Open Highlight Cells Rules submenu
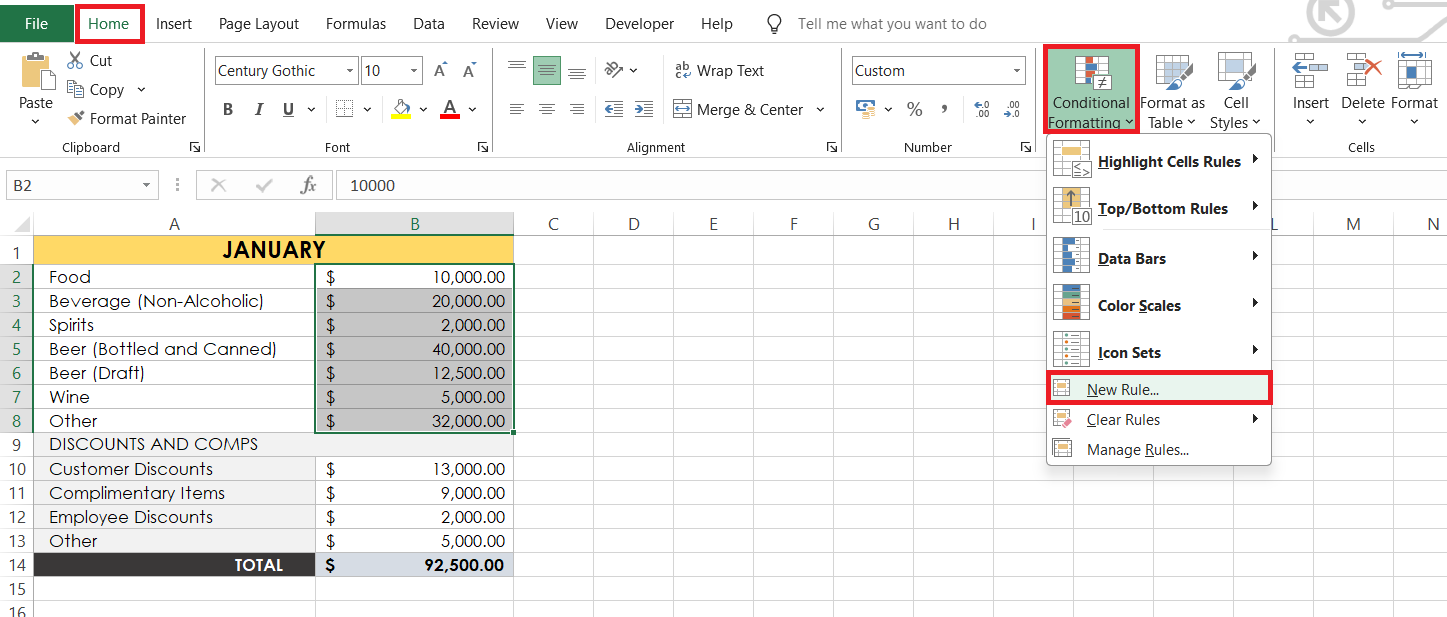 coord(1158,162)
